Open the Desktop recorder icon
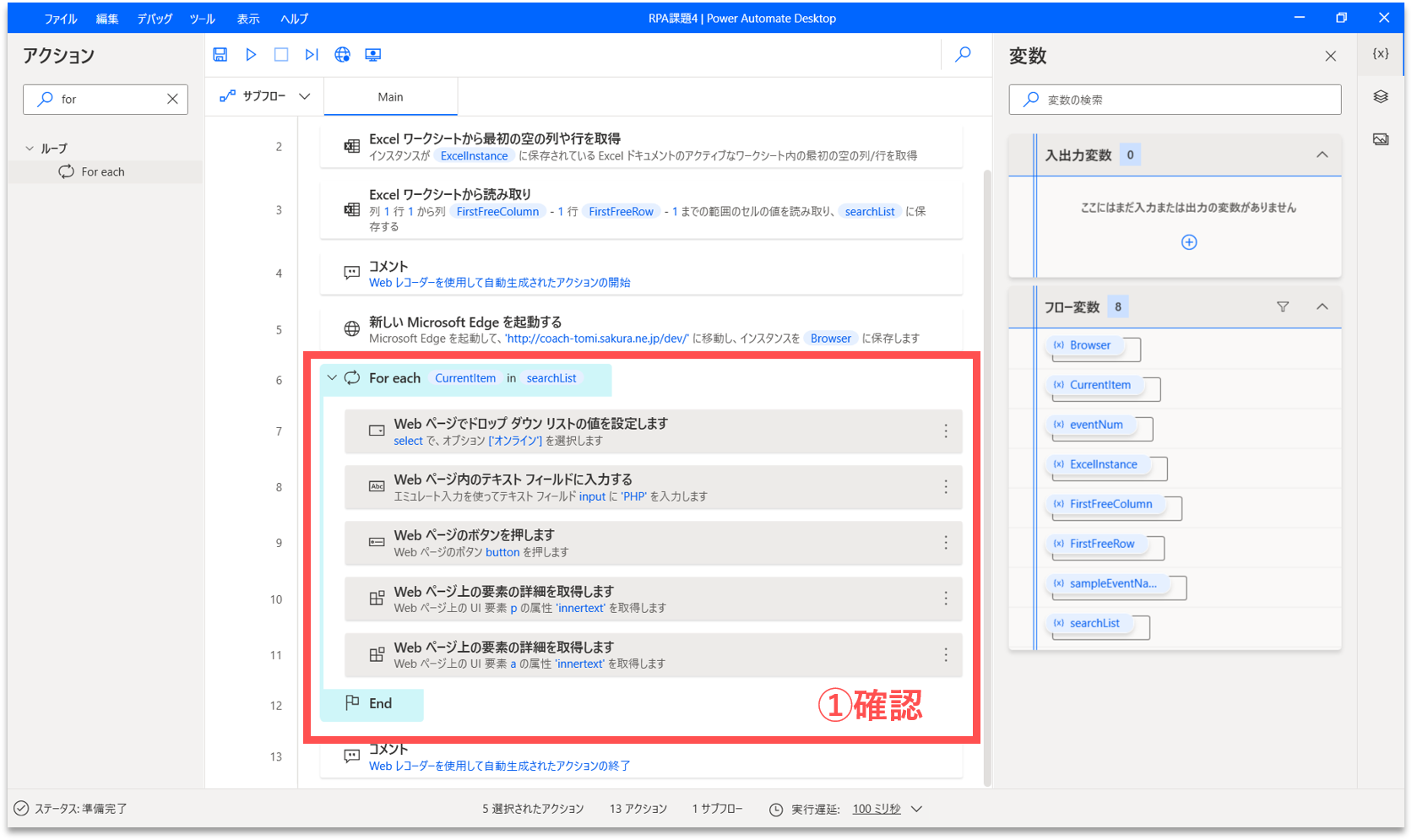 point(372,55)
